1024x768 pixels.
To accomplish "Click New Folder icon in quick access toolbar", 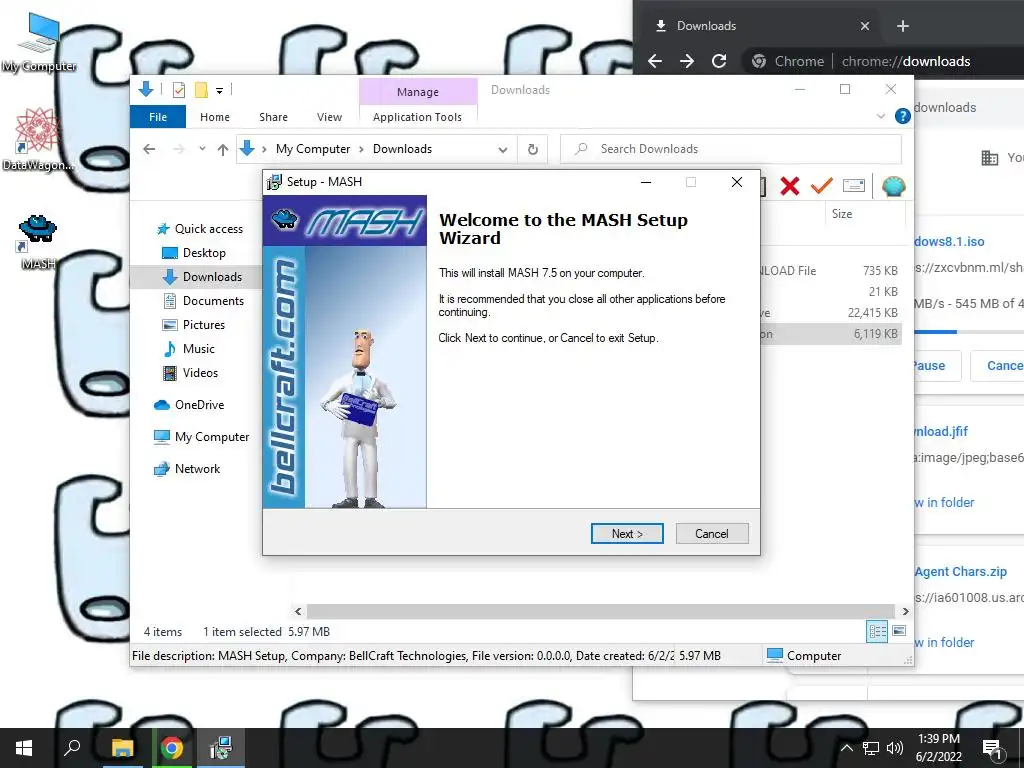I will [201, 90].
